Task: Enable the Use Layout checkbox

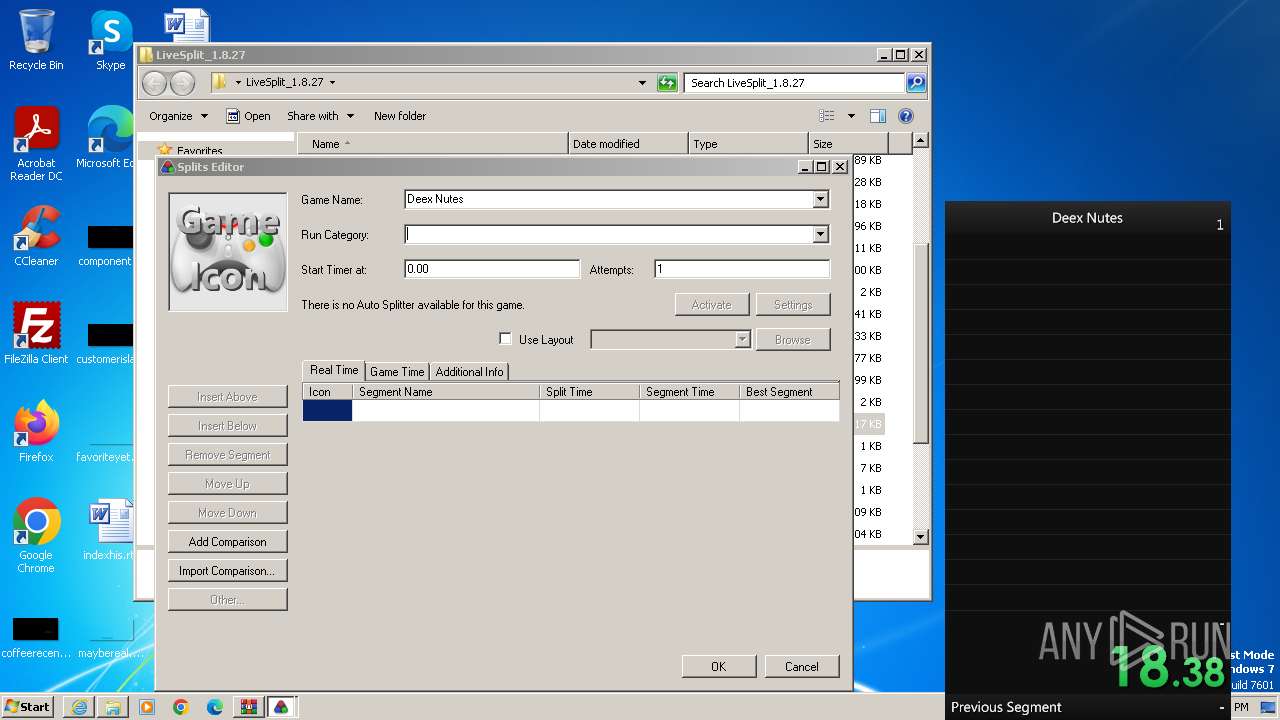Action: (505, 339)
